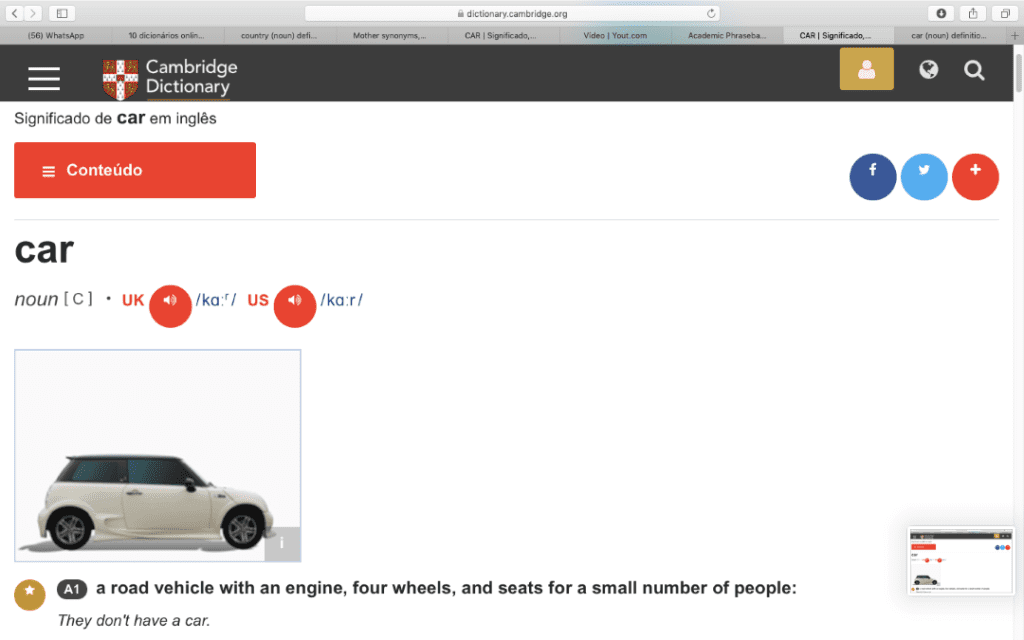Click the Cambridge Dictionary logo
The width and height of the screenshot is (1024, 640).
pyautogui.click(x=170, y=78)
